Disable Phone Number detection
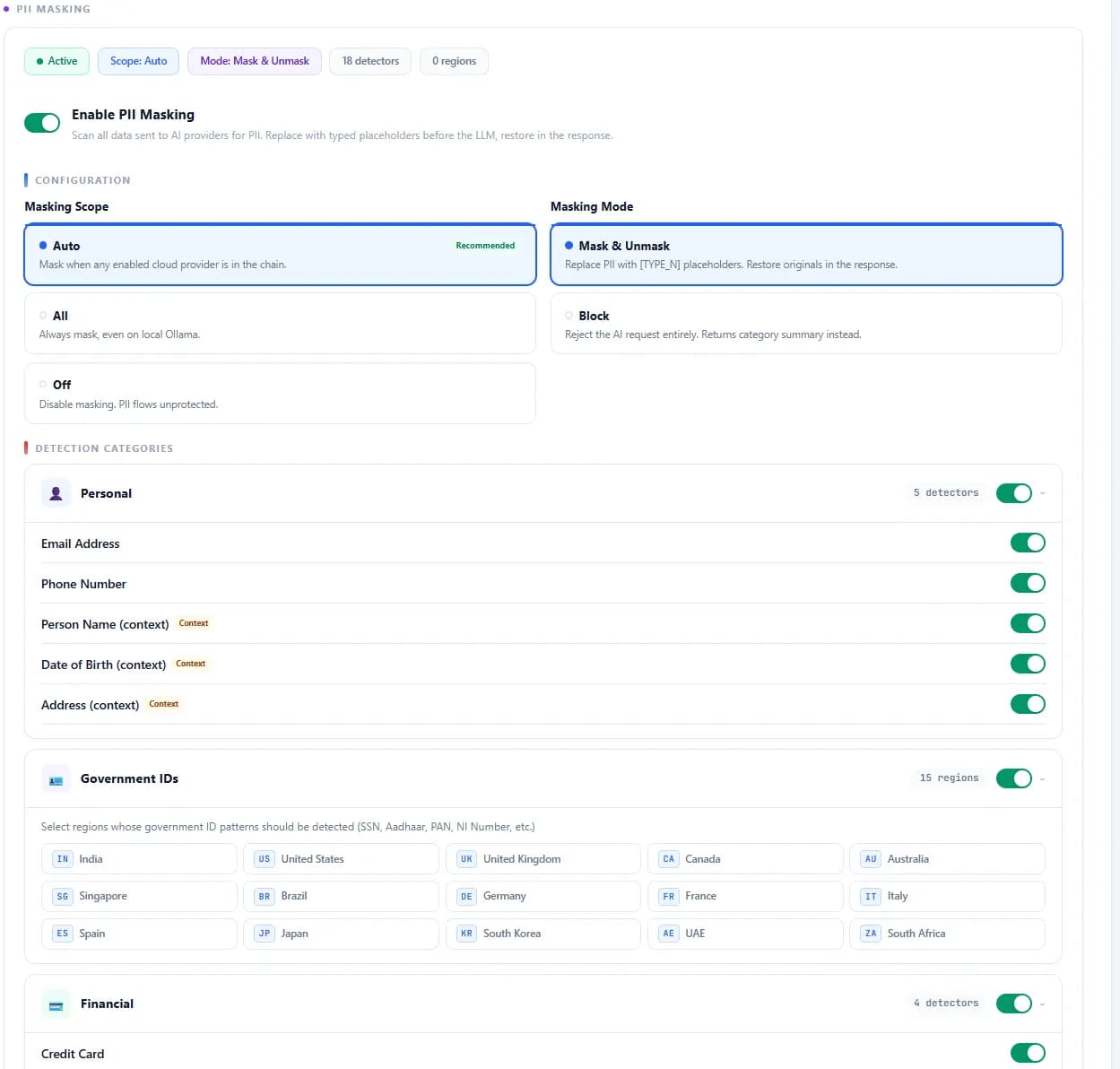This screenshot has width=1120, height=1069. click(x=1028, y=583)
